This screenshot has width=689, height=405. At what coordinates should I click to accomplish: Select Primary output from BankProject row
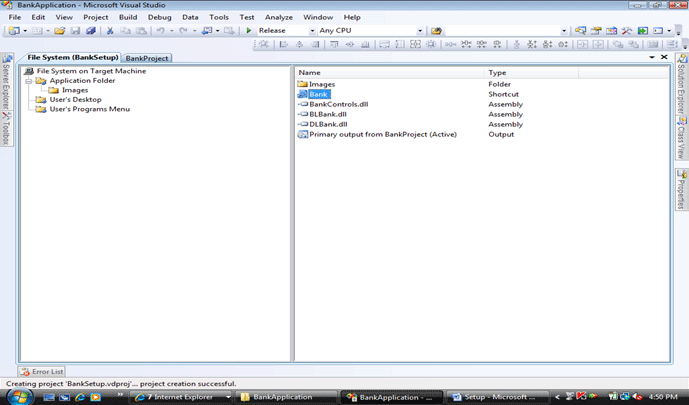tap(383, 134)
